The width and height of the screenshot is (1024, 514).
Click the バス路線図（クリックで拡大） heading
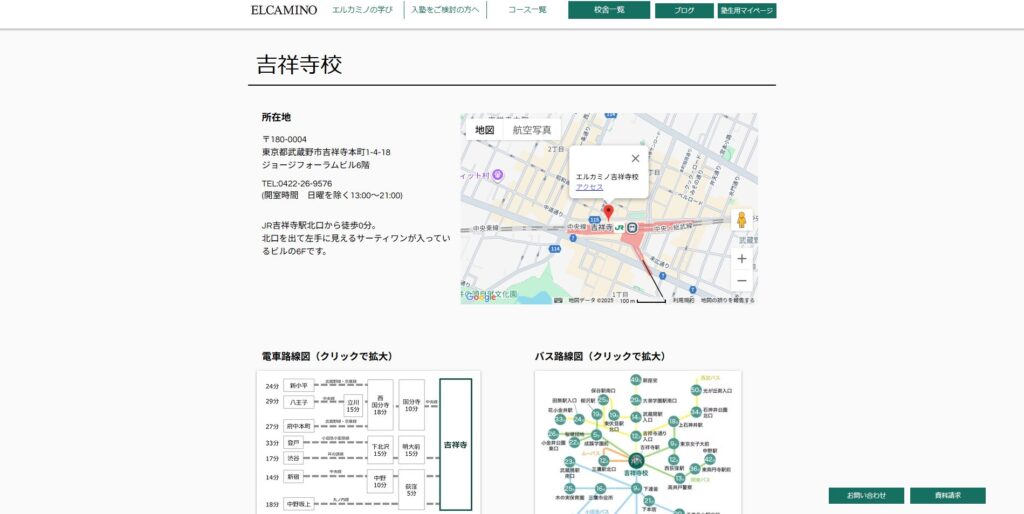[600, 357]
